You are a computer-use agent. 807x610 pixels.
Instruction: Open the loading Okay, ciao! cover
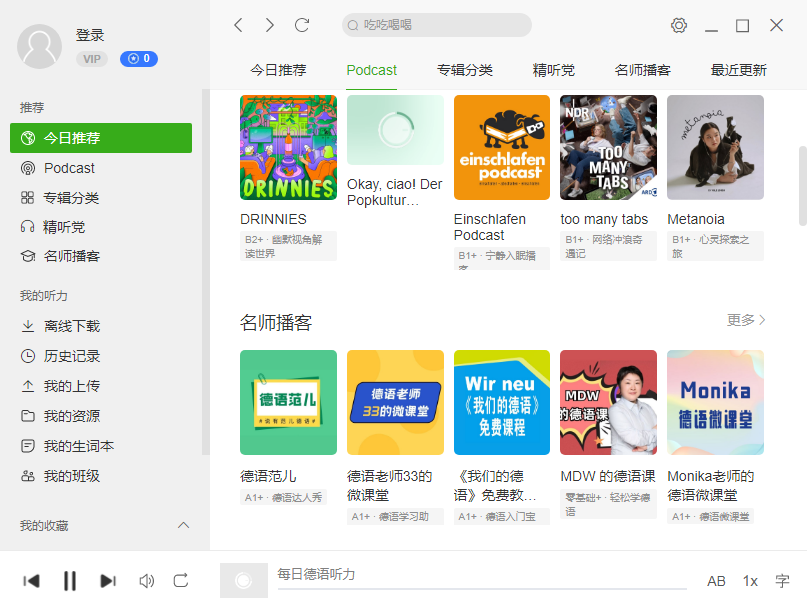[395, 130]
